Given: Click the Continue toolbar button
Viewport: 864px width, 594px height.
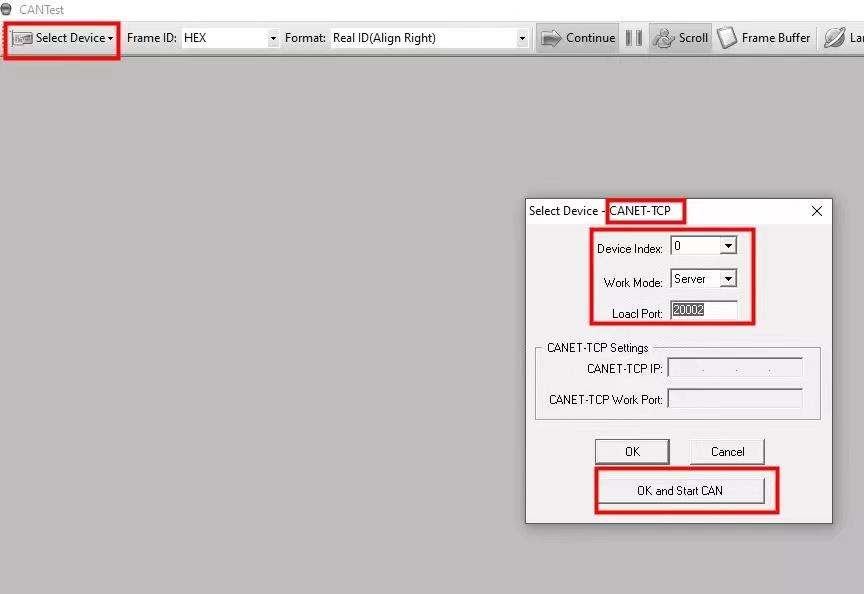Looking at the screenshot, I should (577, 38).
